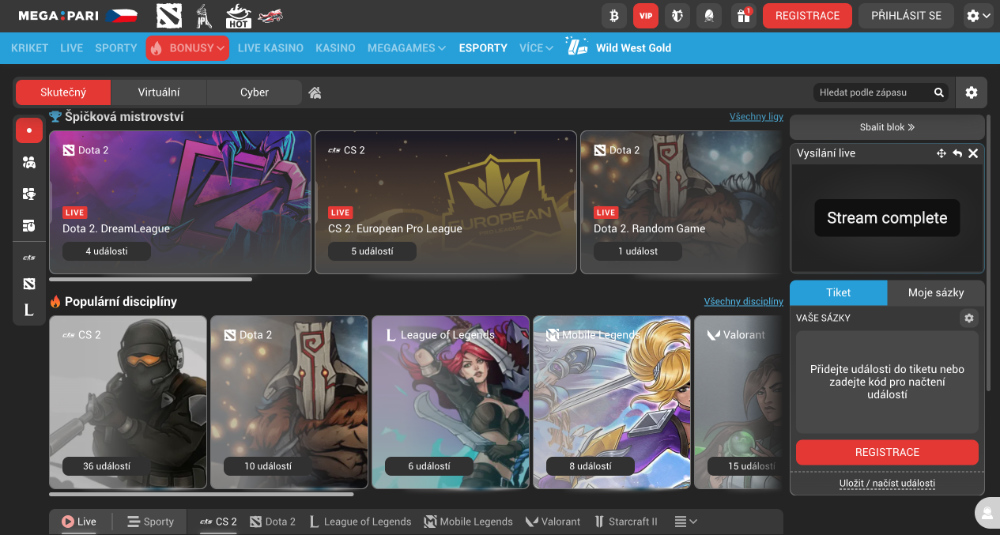Click the move icon in Vysílání live panel
The image size is (1000, 535).
941,154
